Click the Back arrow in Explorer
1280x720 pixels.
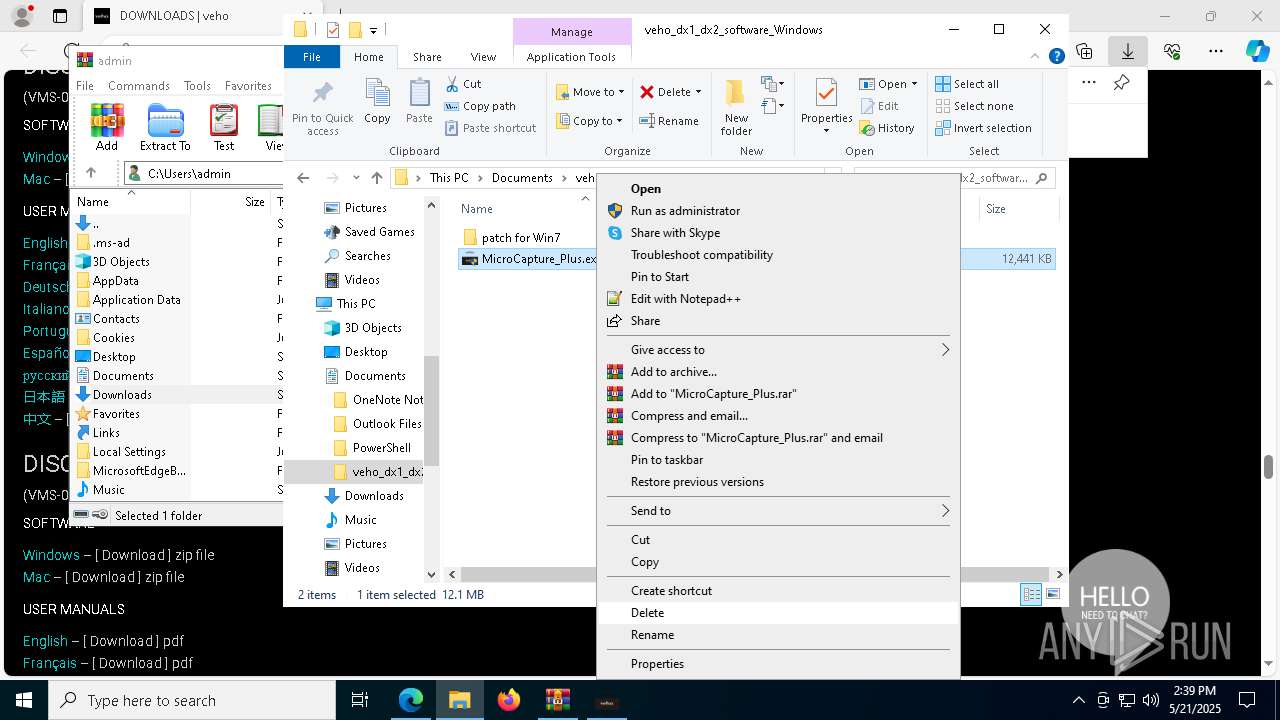303,178
